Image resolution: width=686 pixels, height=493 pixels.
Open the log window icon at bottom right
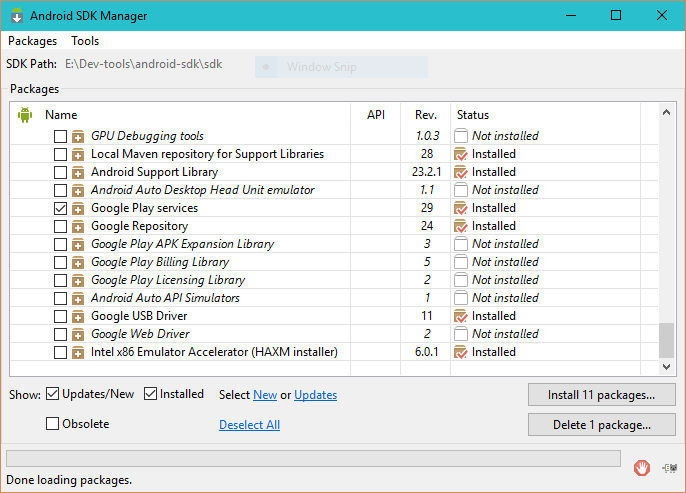(668, 467)
